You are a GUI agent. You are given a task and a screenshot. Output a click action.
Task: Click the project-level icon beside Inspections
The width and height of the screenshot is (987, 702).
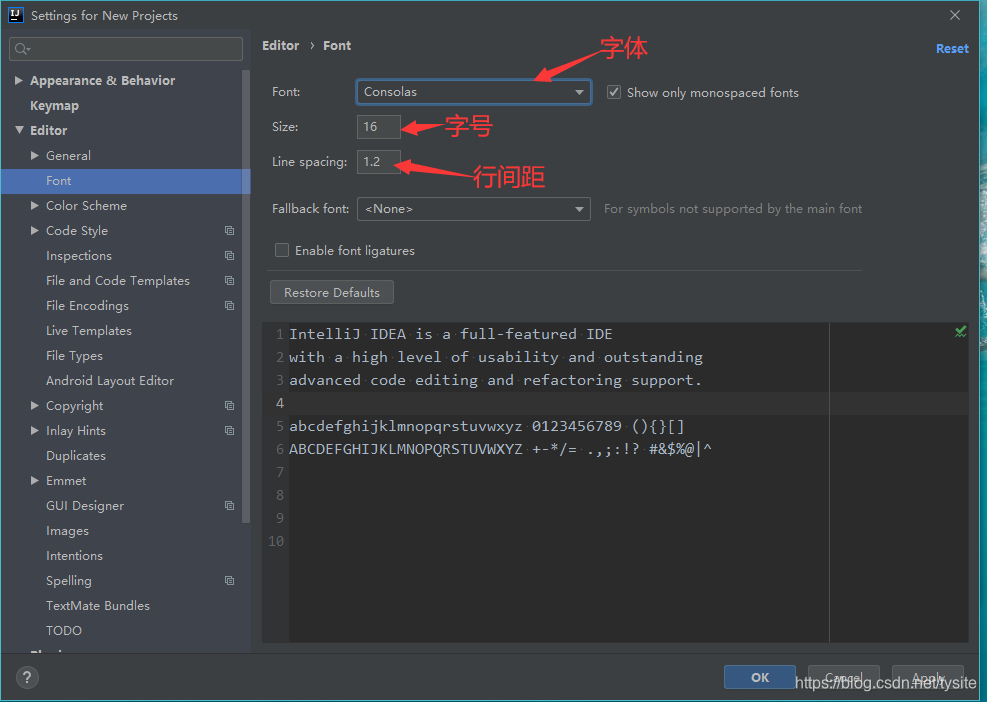pyautogui.click(x=230, y=256)
